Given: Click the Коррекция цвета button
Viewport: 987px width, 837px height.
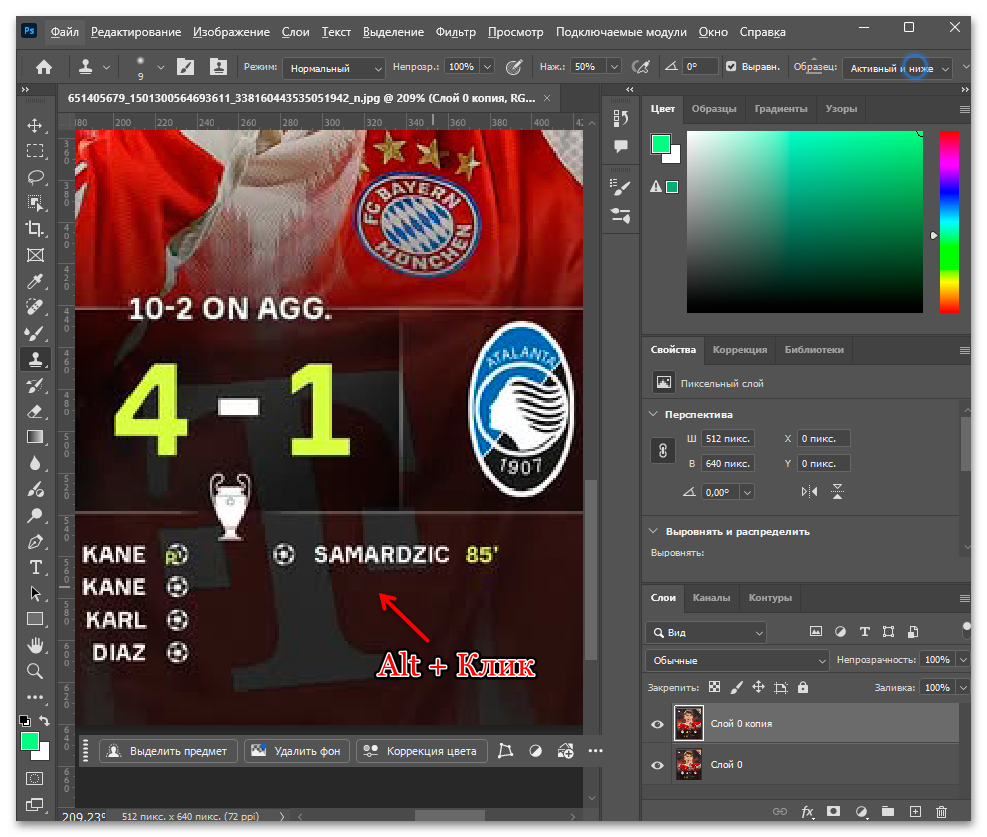Looking at the screenshot, I should (422, 751).
